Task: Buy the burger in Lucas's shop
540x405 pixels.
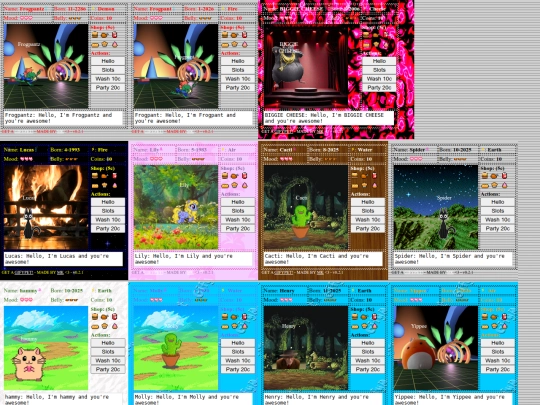Action: [95, 176]
